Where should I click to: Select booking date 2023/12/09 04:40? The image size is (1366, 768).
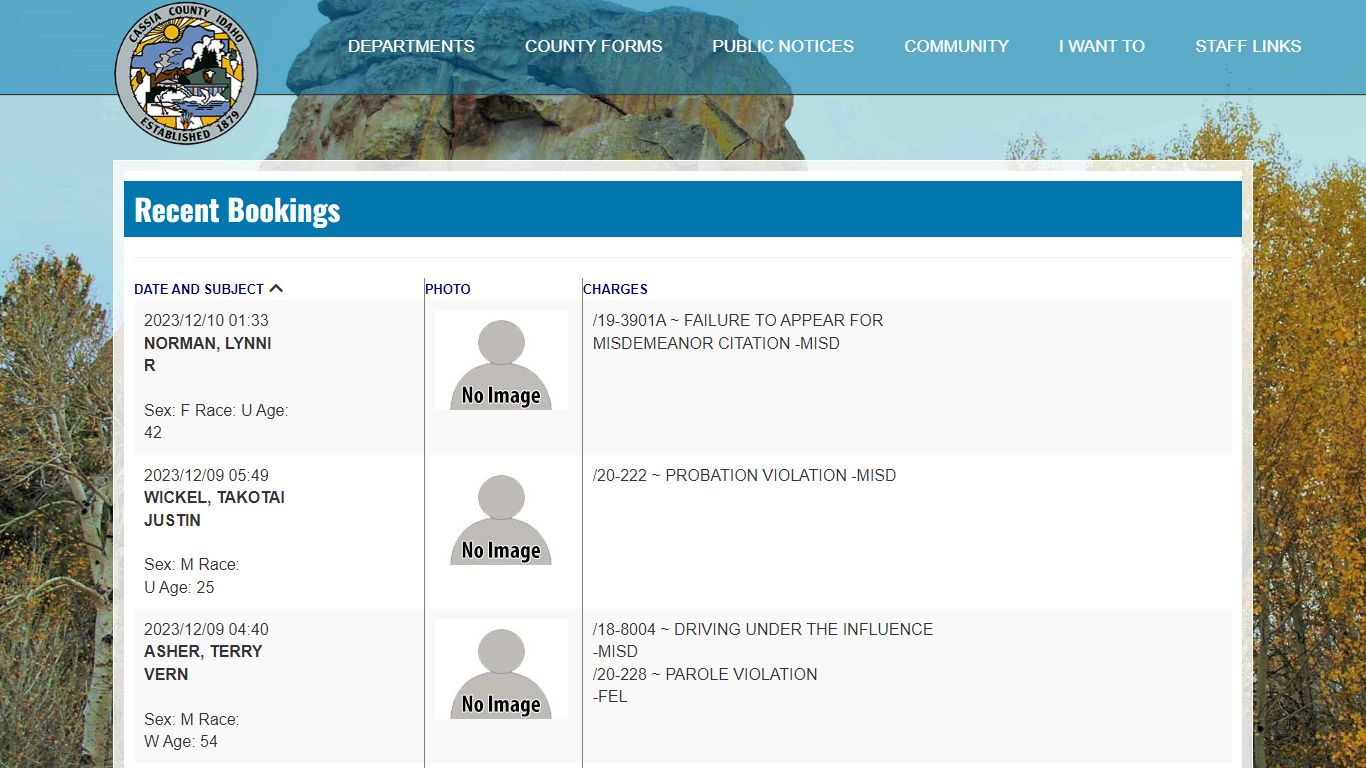click(x=206, y=629)
